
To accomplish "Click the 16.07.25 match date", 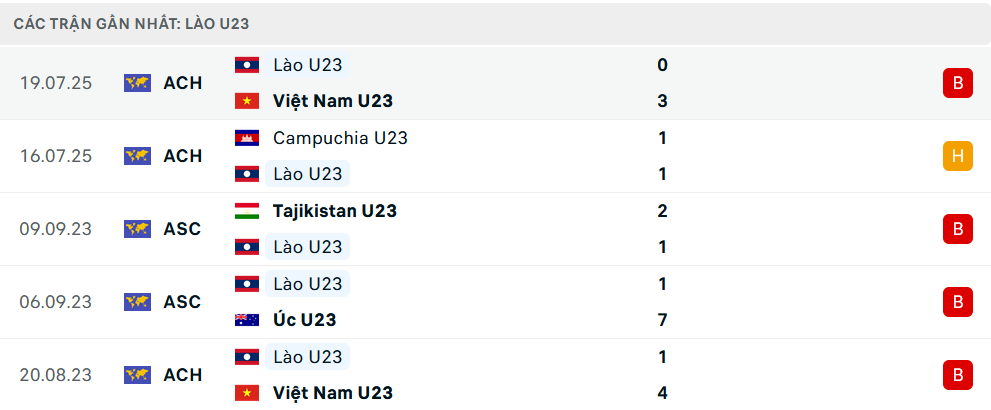I will point(55,156).
